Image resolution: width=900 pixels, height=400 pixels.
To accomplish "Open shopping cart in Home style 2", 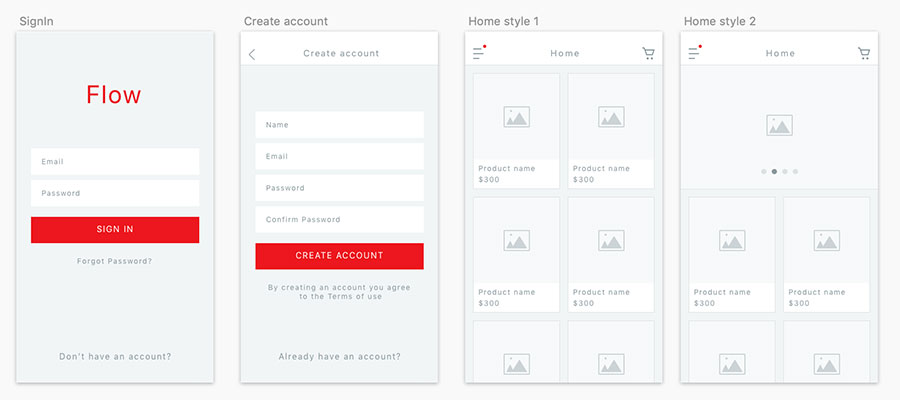I will 864,53.
